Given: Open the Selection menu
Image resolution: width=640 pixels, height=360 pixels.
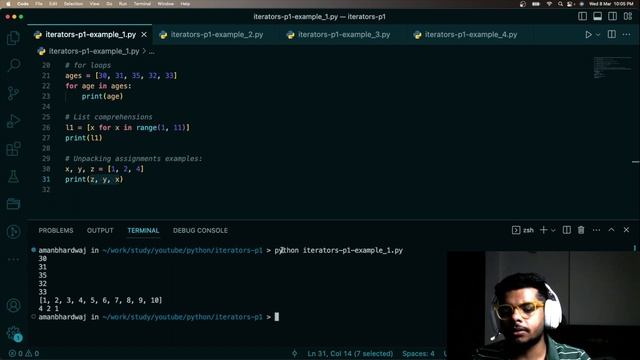Looking at the screenshot, I should tap(73, 4).
